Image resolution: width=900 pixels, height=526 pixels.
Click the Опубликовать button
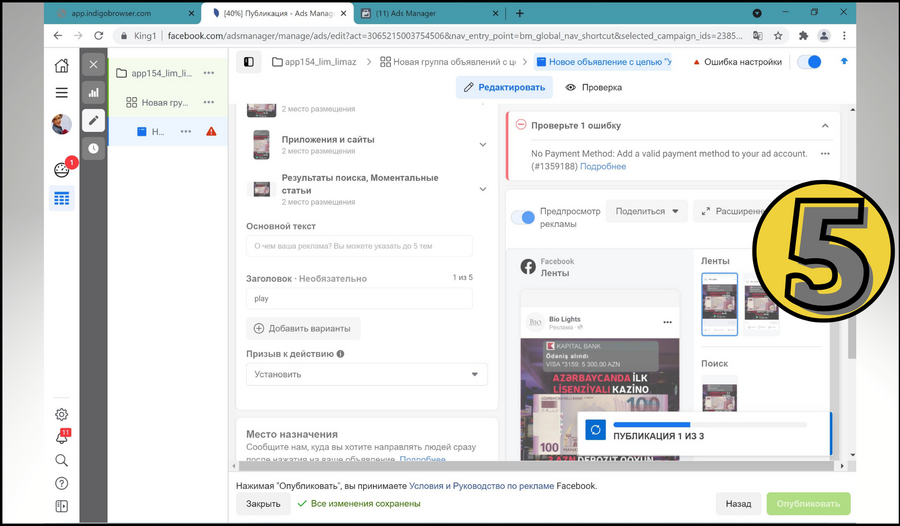808,504
